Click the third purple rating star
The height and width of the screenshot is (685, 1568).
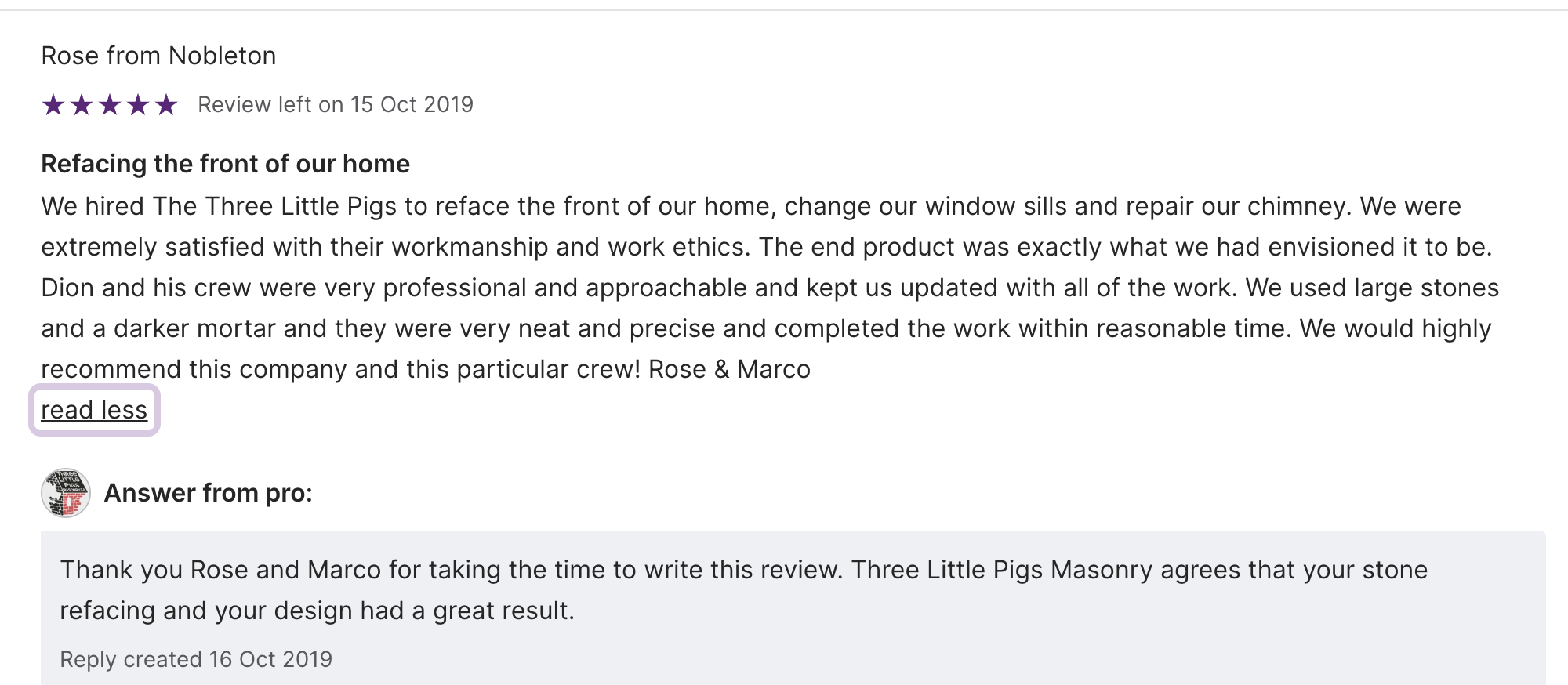pyautogui.click(x=110, y=104)
